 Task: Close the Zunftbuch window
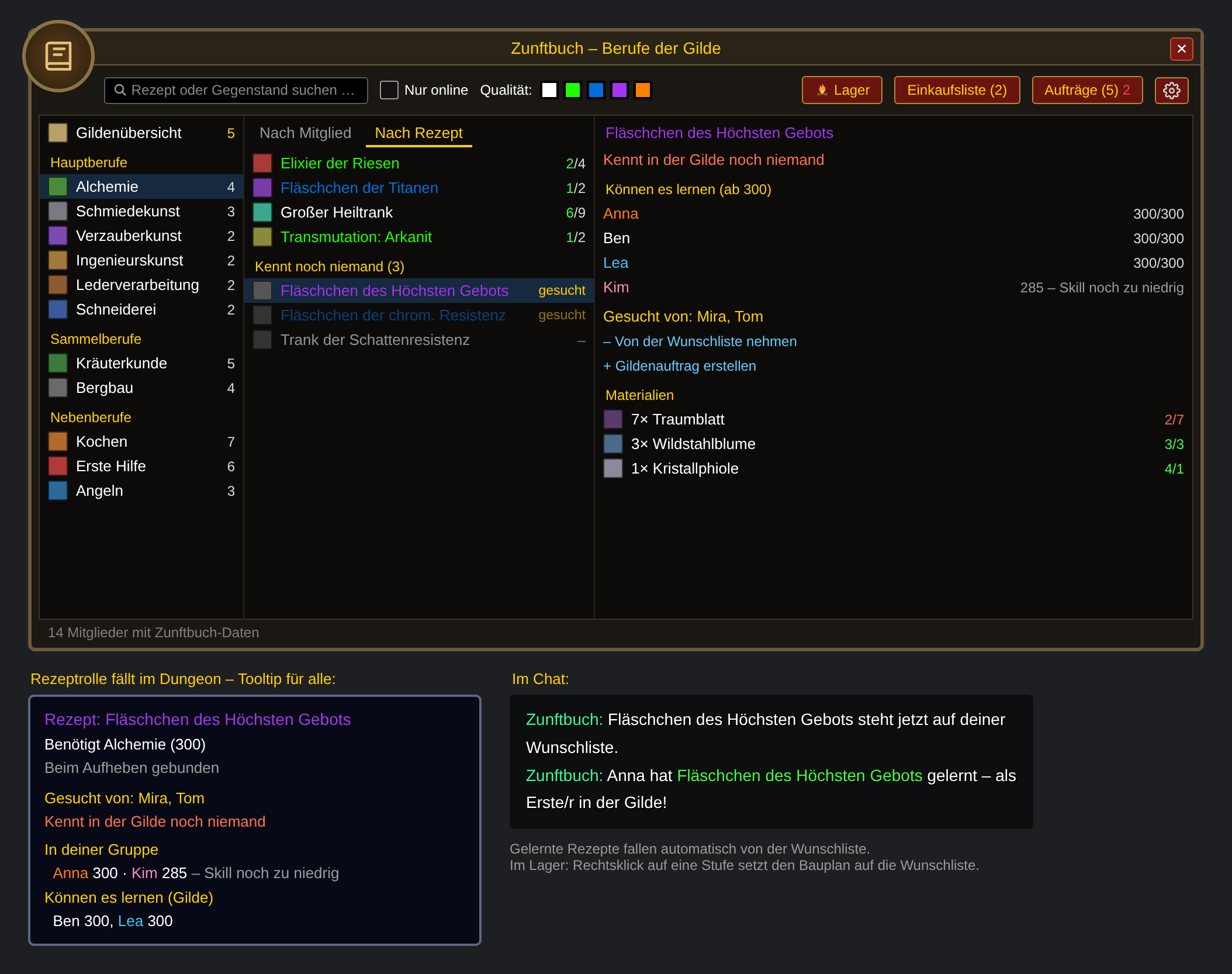[x=1182, y=49]
